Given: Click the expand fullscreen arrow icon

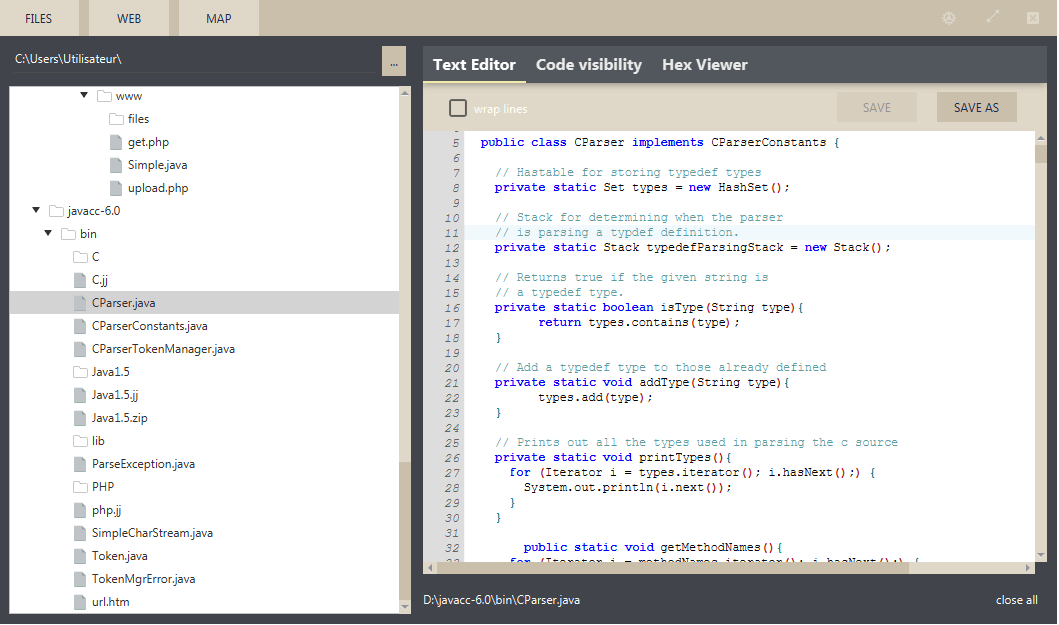Looking at the screenshot, I should tap(993, 18).
